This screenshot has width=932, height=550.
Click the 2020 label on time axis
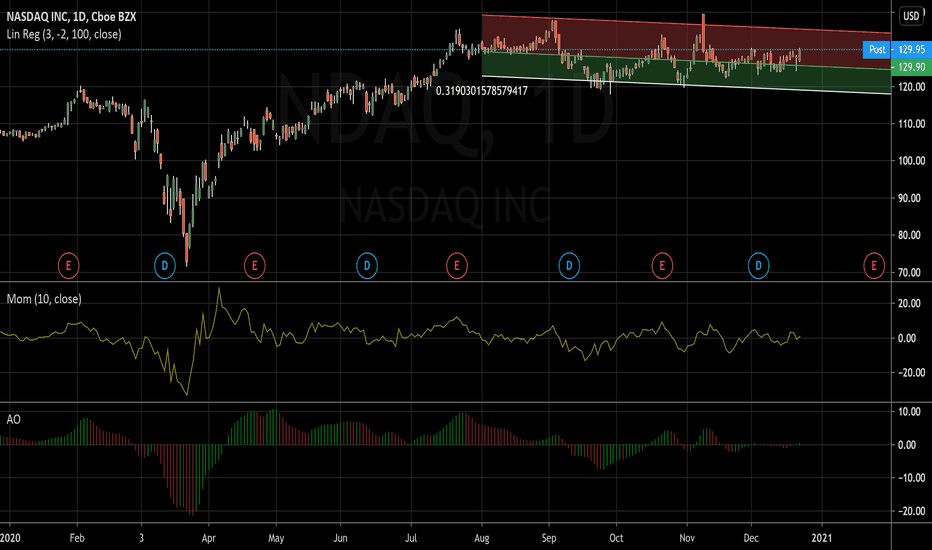[x=10, y=538]
